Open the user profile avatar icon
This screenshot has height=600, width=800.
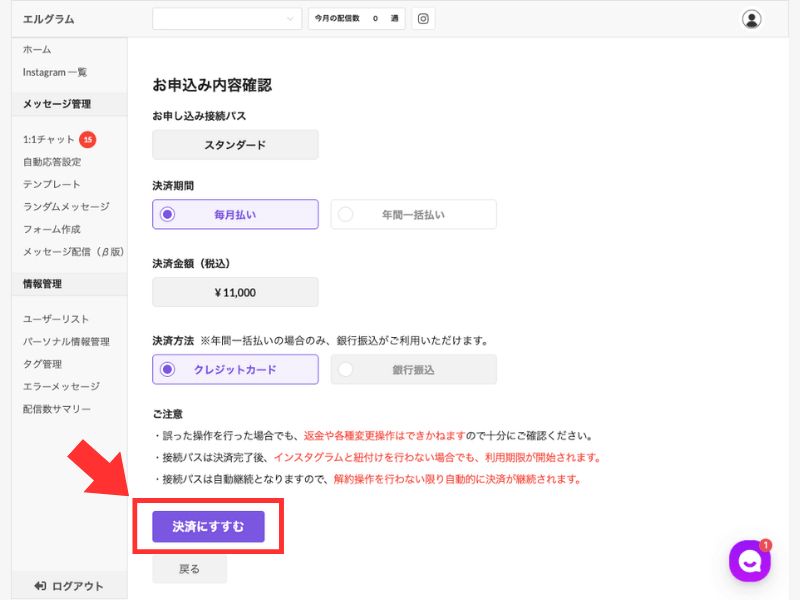click(751, 19)
